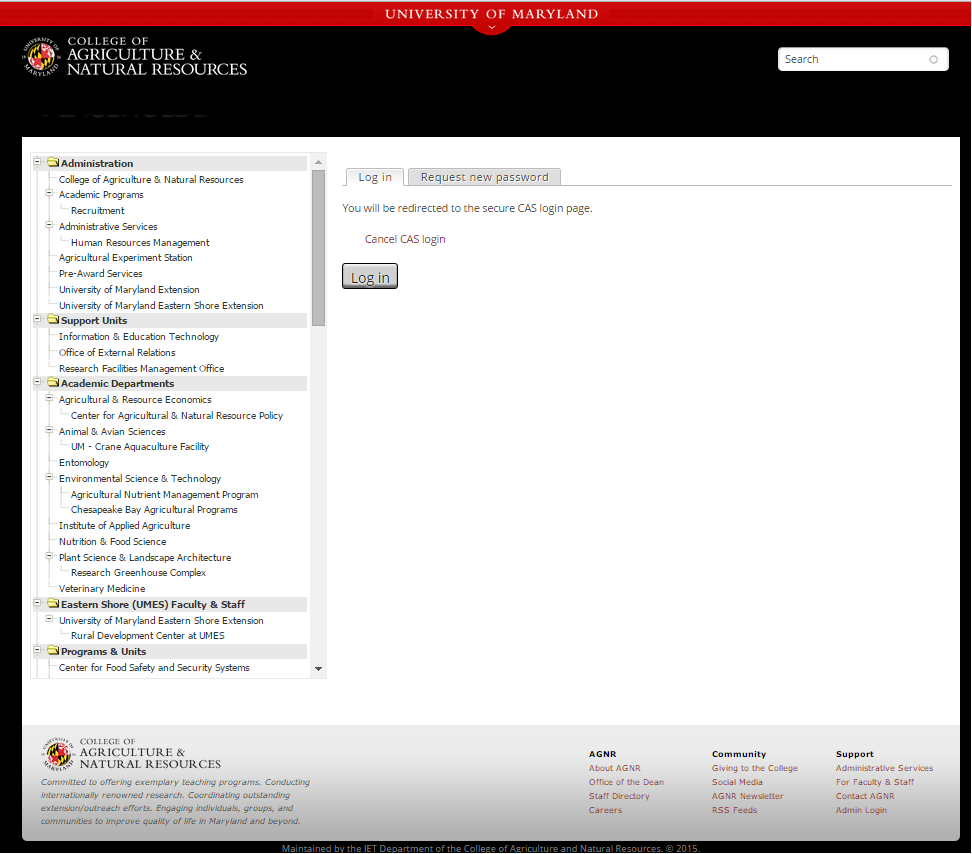Select the Recruitment tree item
This screenshot has height=854, width=972.
97,211
